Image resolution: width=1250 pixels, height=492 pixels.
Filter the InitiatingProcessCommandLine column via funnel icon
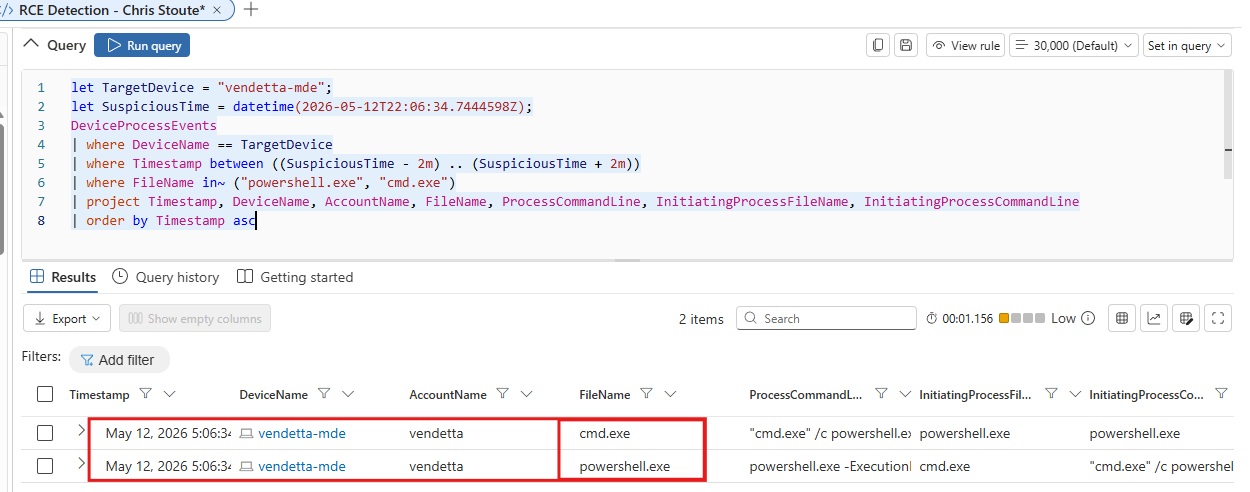pyautogui.click(x=1221, y=394)
